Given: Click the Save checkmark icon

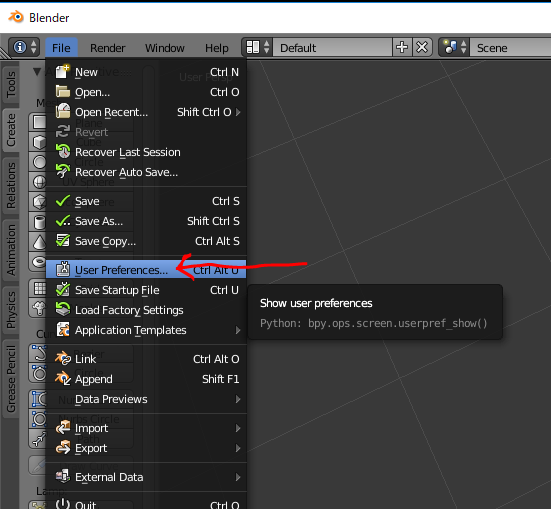Looking at the screenshot, I should pyautogui.click(x=63, y=201).
